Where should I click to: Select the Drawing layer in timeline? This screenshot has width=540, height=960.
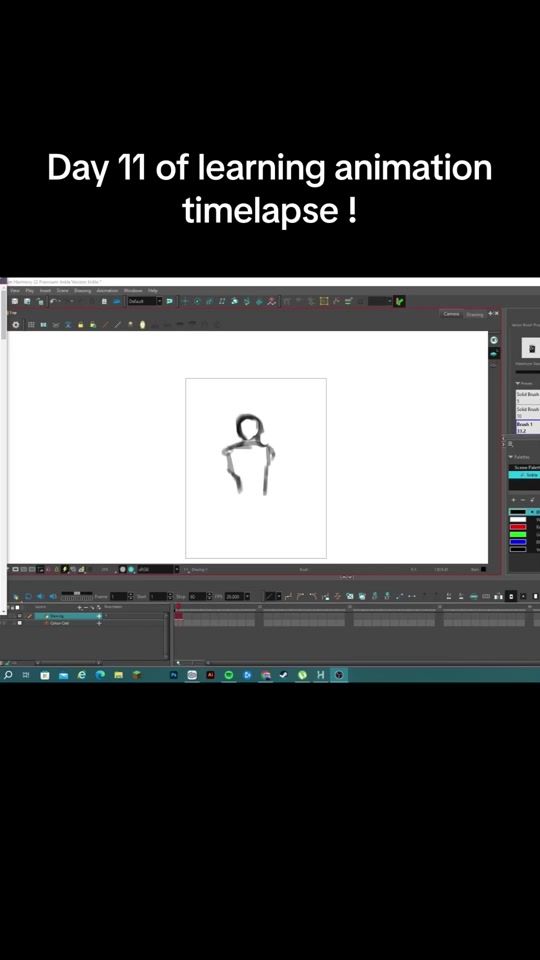click(x=66, y=616)
